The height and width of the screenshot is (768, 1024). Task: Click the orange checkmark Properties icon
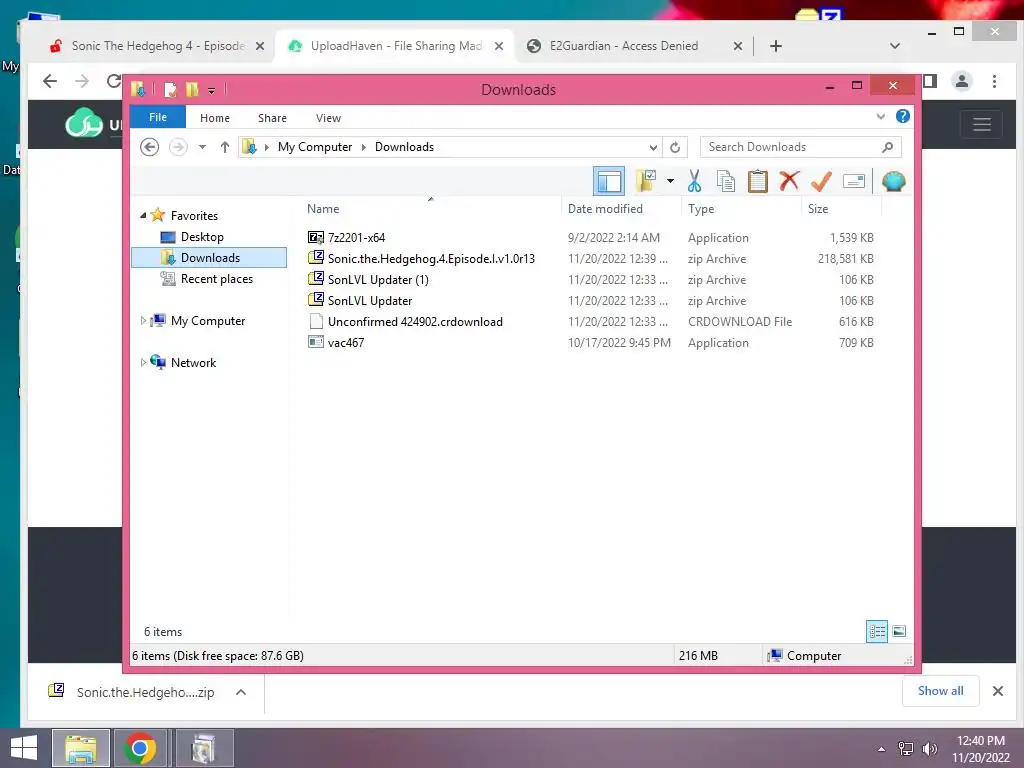(821, 181)
